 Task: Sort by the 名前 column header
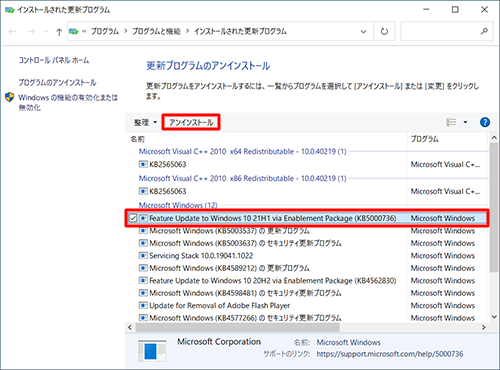coord(137,139)
